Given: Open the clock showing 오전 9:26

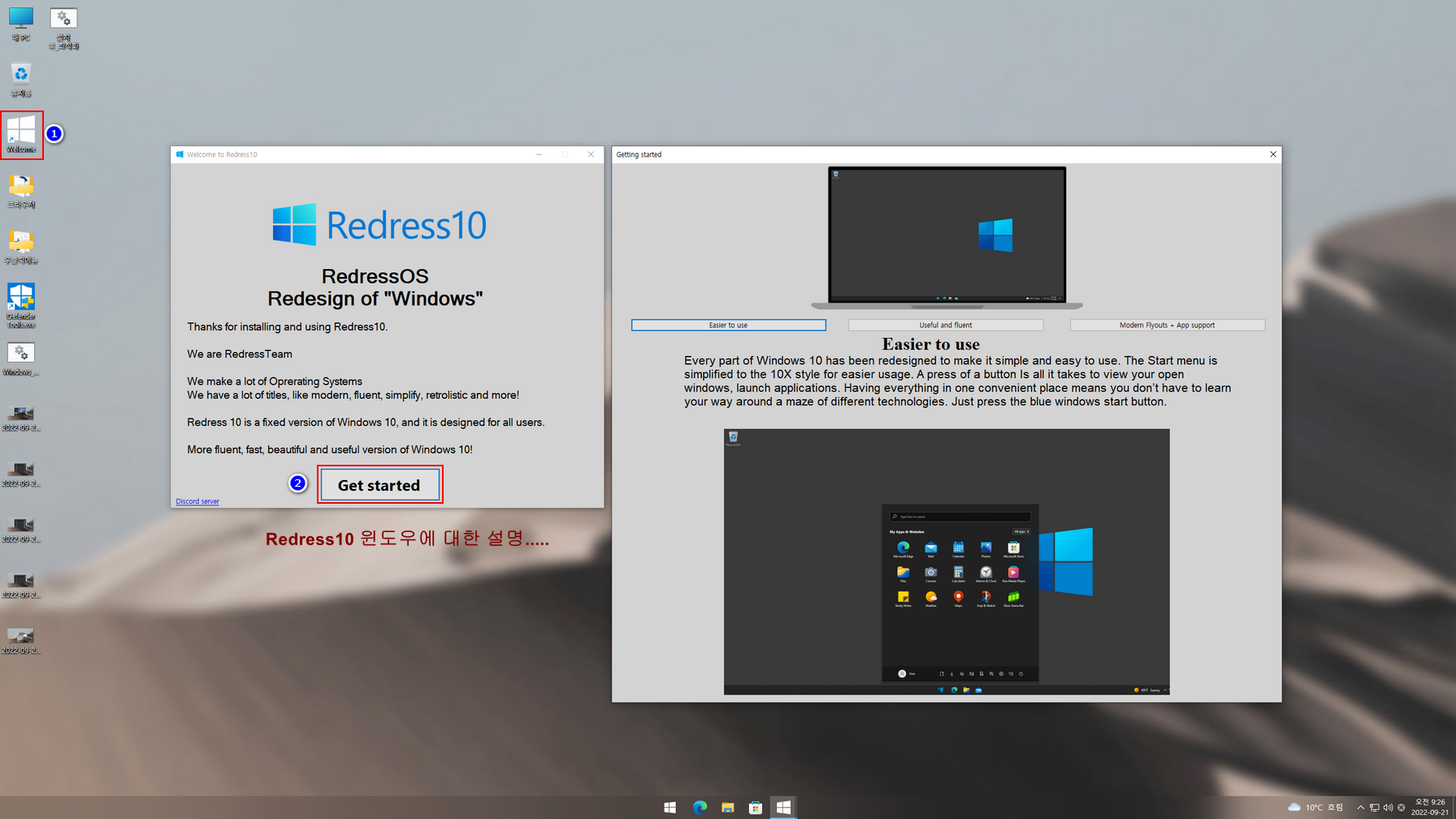Looking at the screenshot, I should pos(1430,807).
